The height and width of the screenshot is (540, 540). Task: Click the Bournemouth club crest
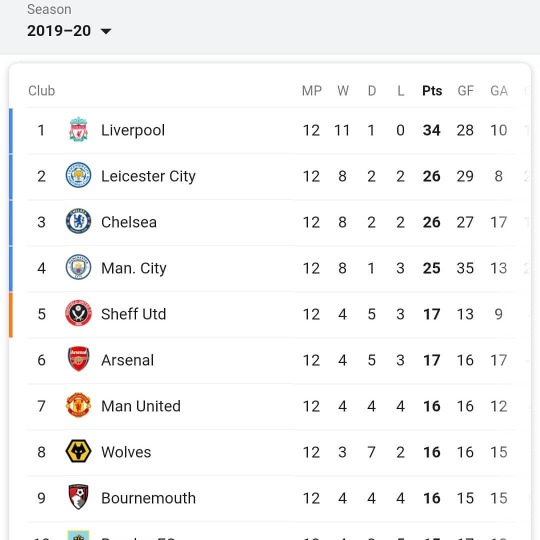click(x=79, y=497)
